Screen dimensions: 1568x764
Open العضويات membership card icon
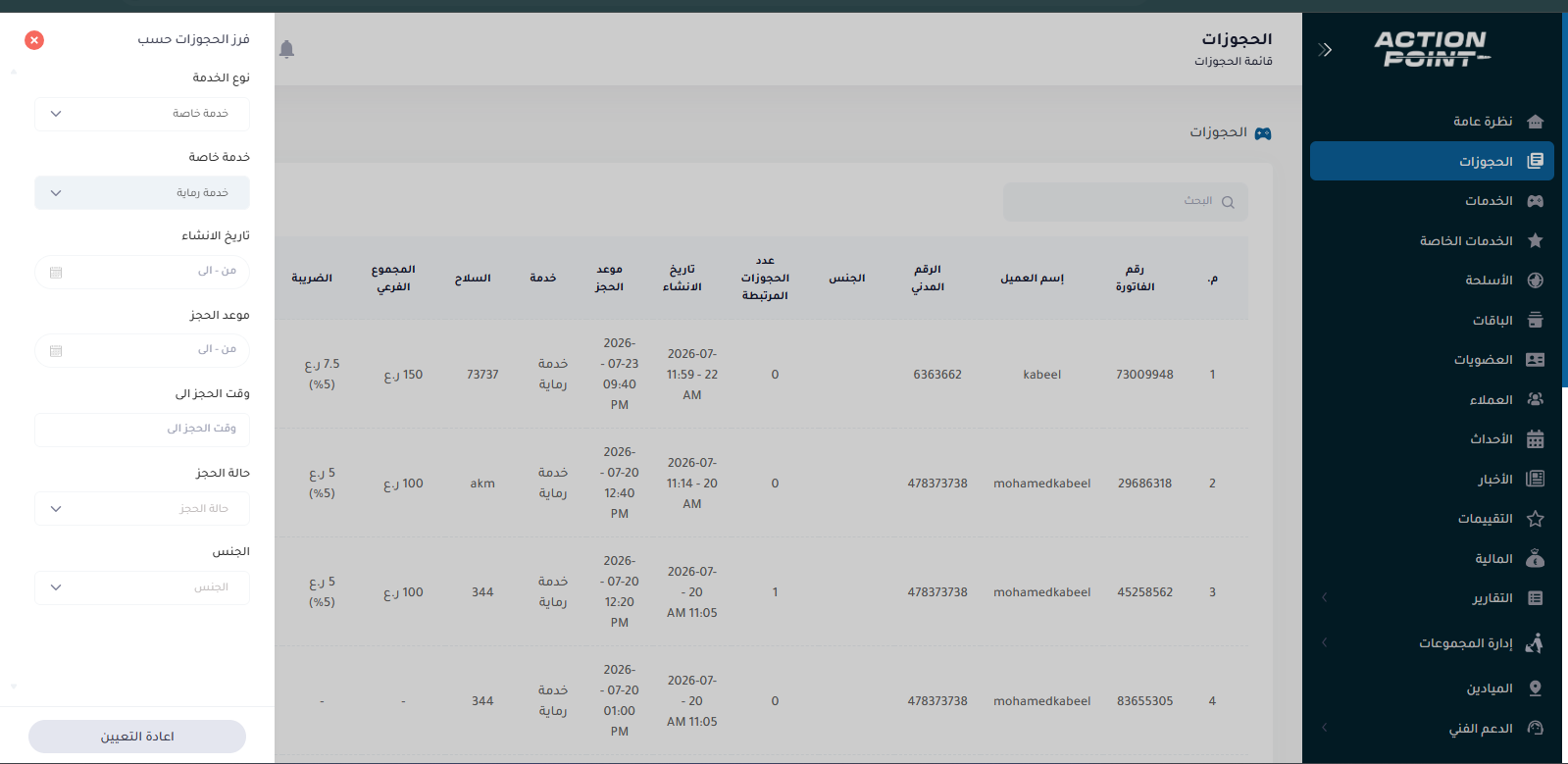click(1536, 360)
